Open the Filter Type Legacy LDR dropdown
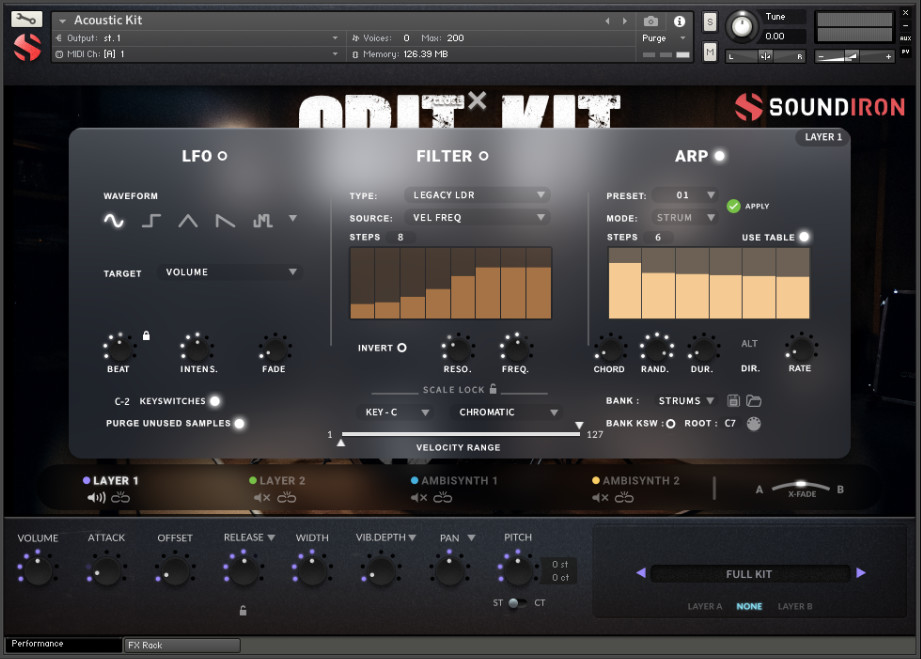This screenshot has height=659, width=921. coord(477,195)
